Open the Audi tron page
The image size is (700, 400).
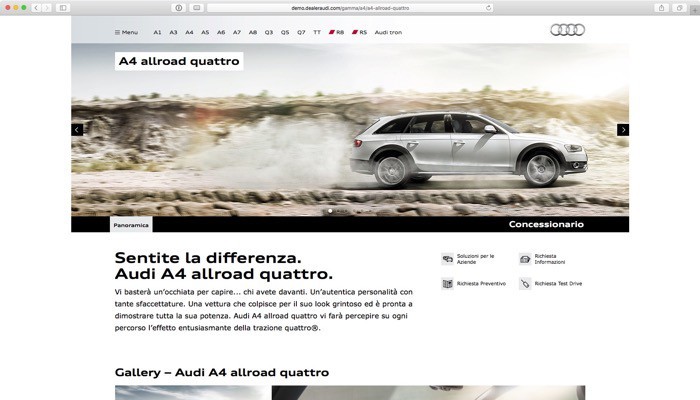pos(388,32)
